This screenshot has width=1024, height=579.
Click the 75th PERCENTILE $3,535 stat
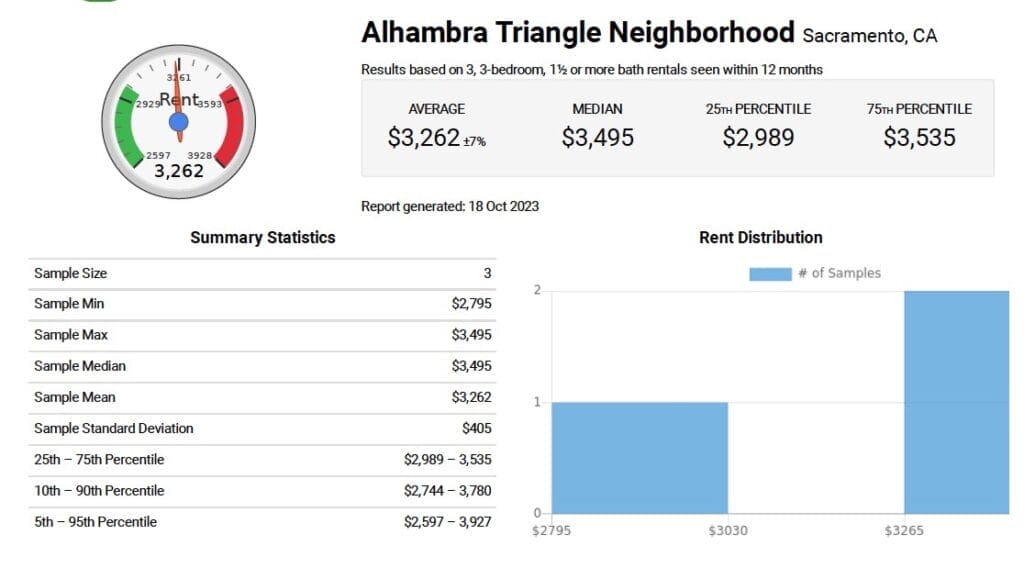[919, 126]
